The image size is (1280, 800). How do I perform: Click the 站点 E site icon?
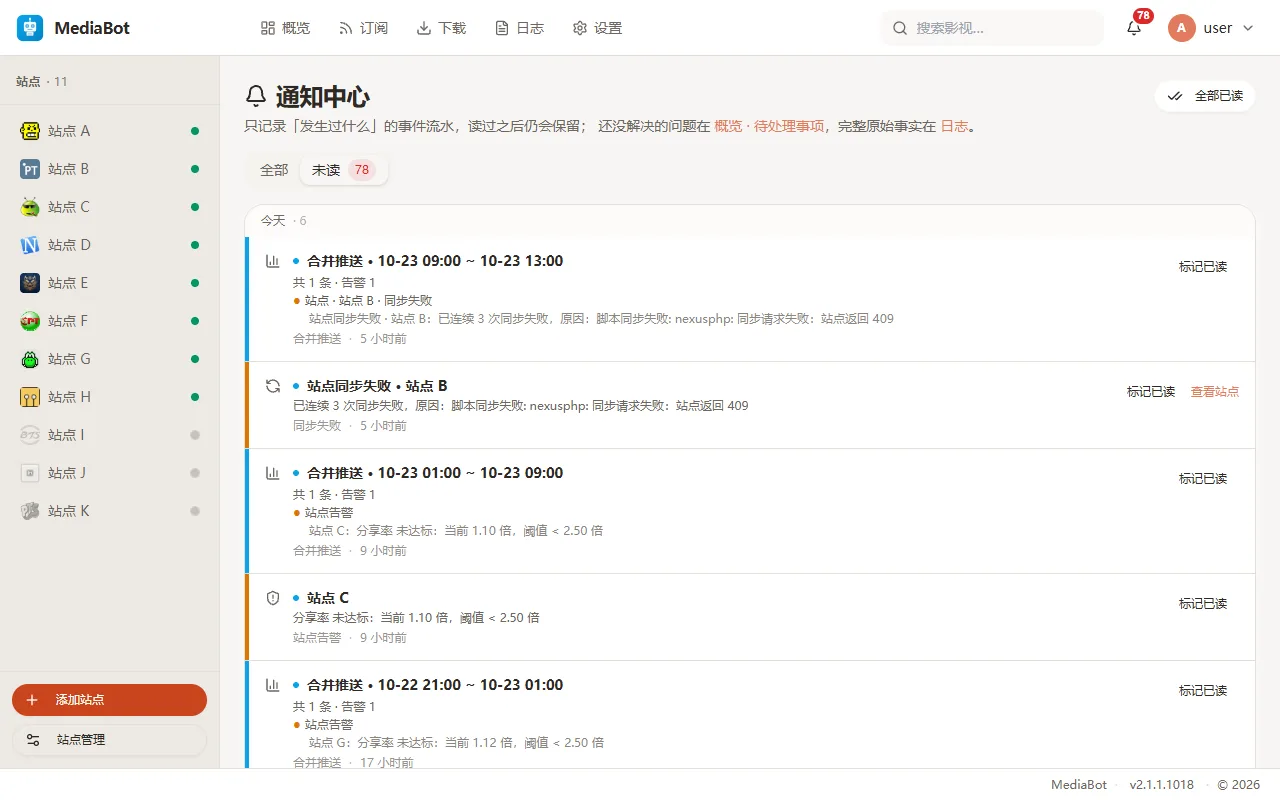click(x=30, y=283)
